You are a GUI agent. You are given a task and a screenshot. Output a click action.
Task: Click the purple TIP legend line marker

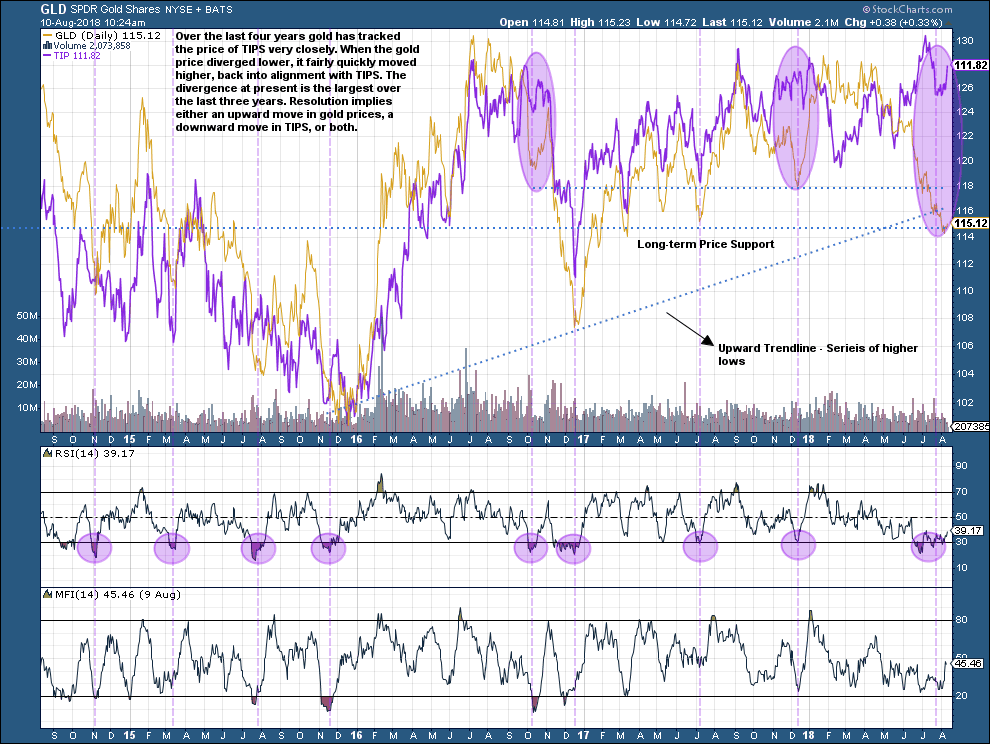pyautogui.click(x=47, y=56)
